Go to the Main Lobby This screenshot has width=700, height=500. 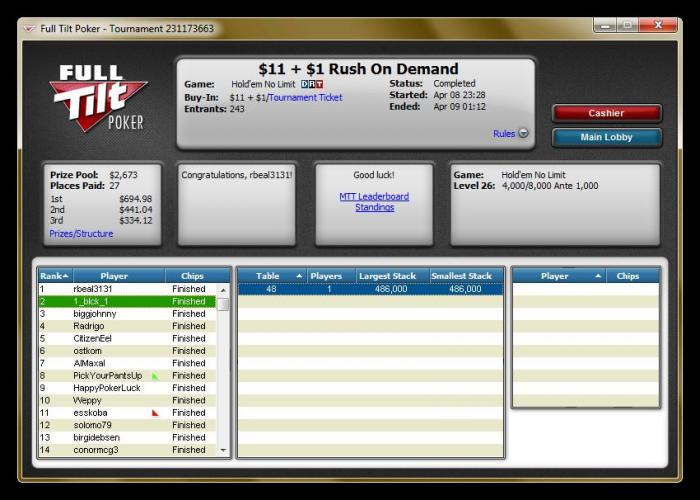coord(607,138)
